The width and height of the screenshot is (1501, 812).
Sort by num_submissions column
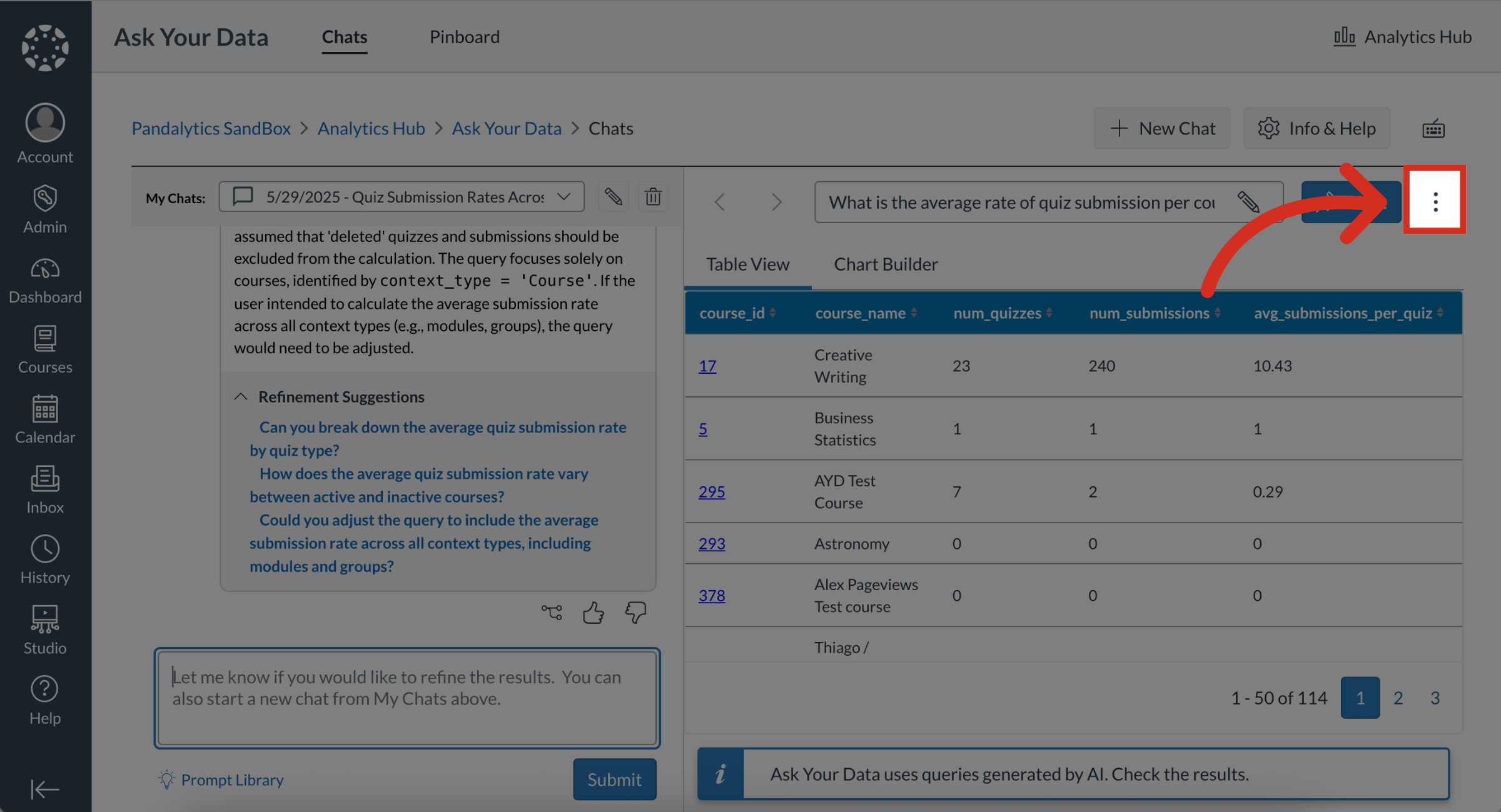(x=1155, y=313)
